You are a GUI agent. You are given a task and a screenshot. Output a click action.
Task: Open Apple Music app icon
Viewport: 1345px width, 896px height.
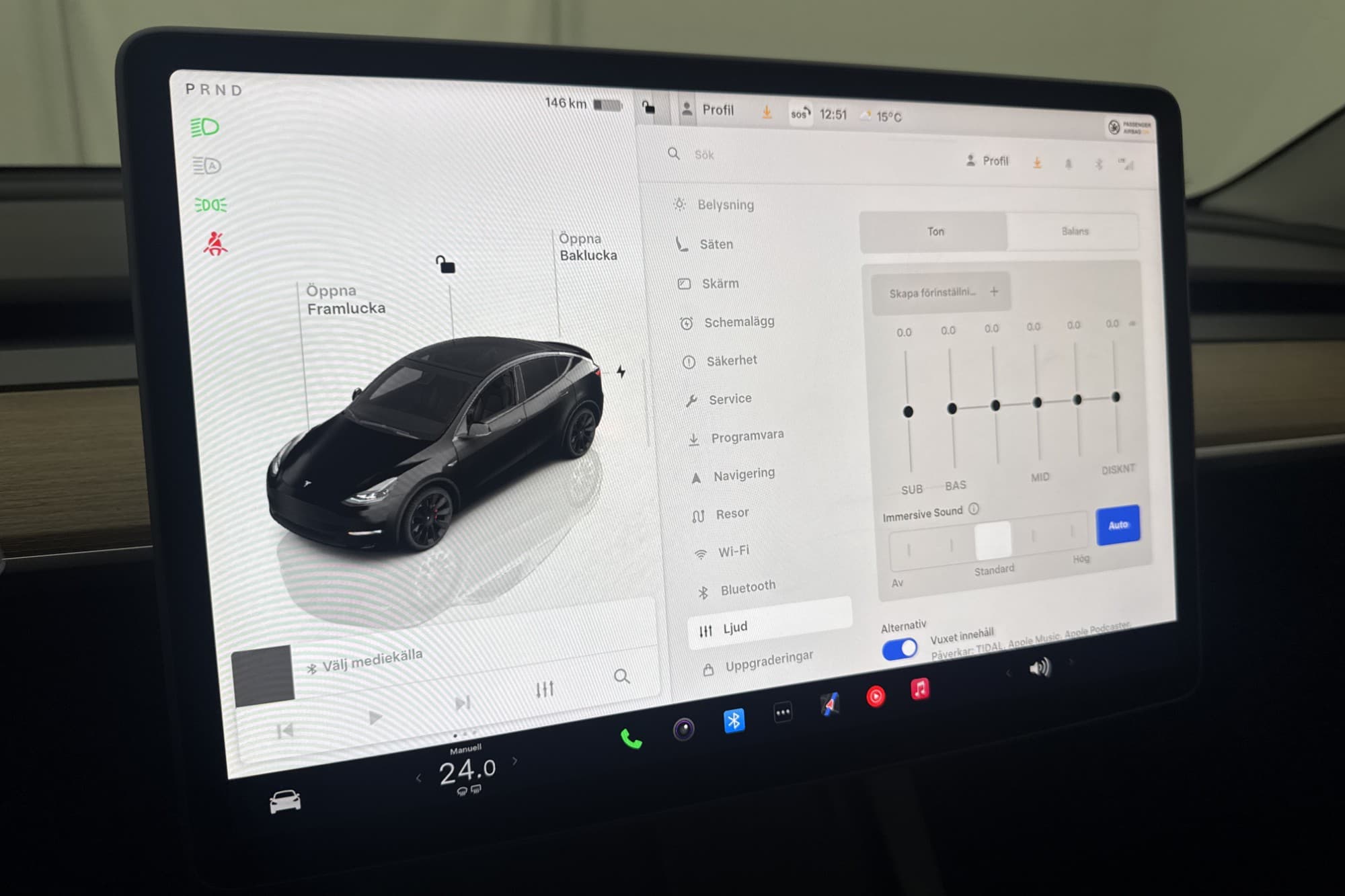pos(920,689)
